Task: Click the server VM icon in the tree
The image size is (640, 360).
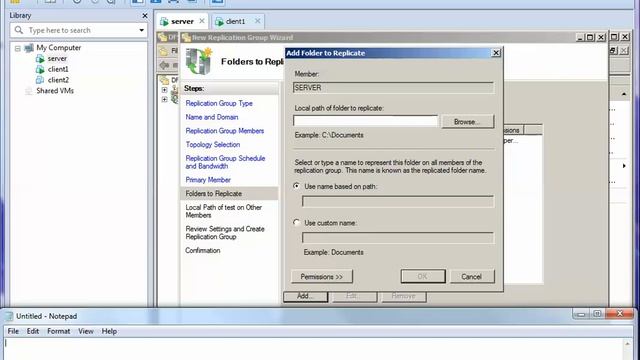Action: (x=40, y=59)
